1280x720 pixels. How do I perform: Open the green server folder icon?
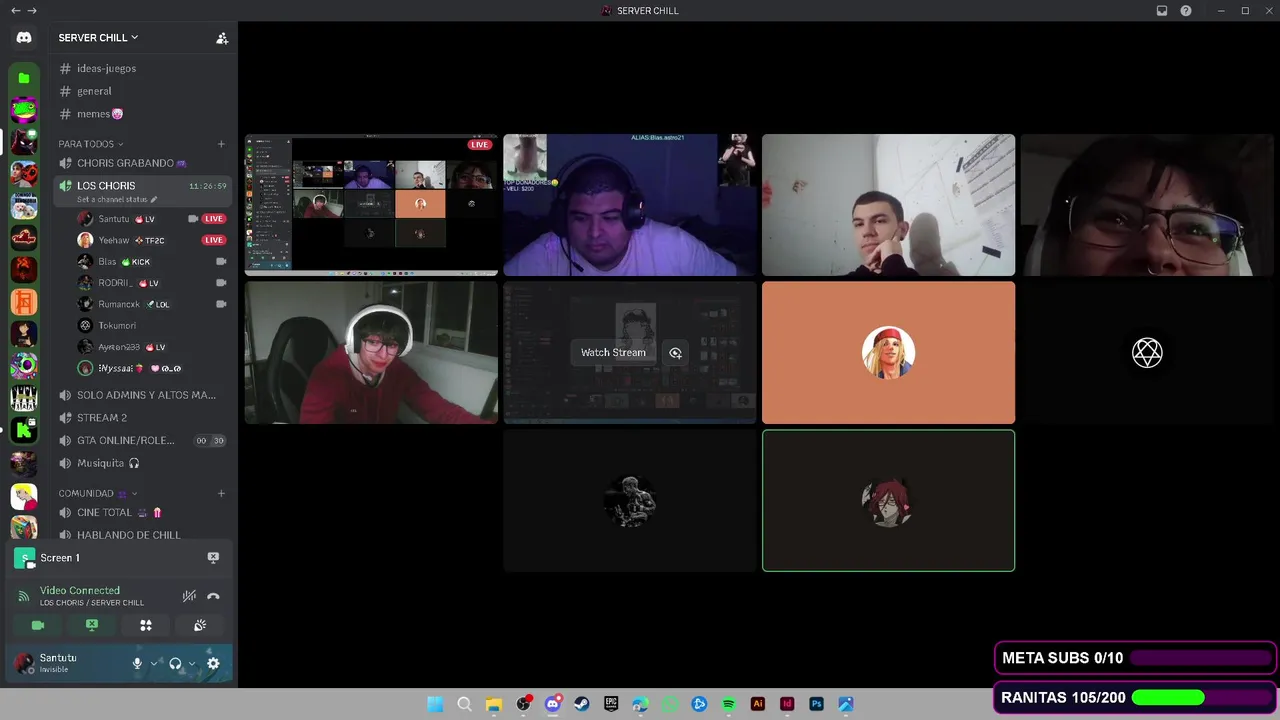[x=24, y=78]
